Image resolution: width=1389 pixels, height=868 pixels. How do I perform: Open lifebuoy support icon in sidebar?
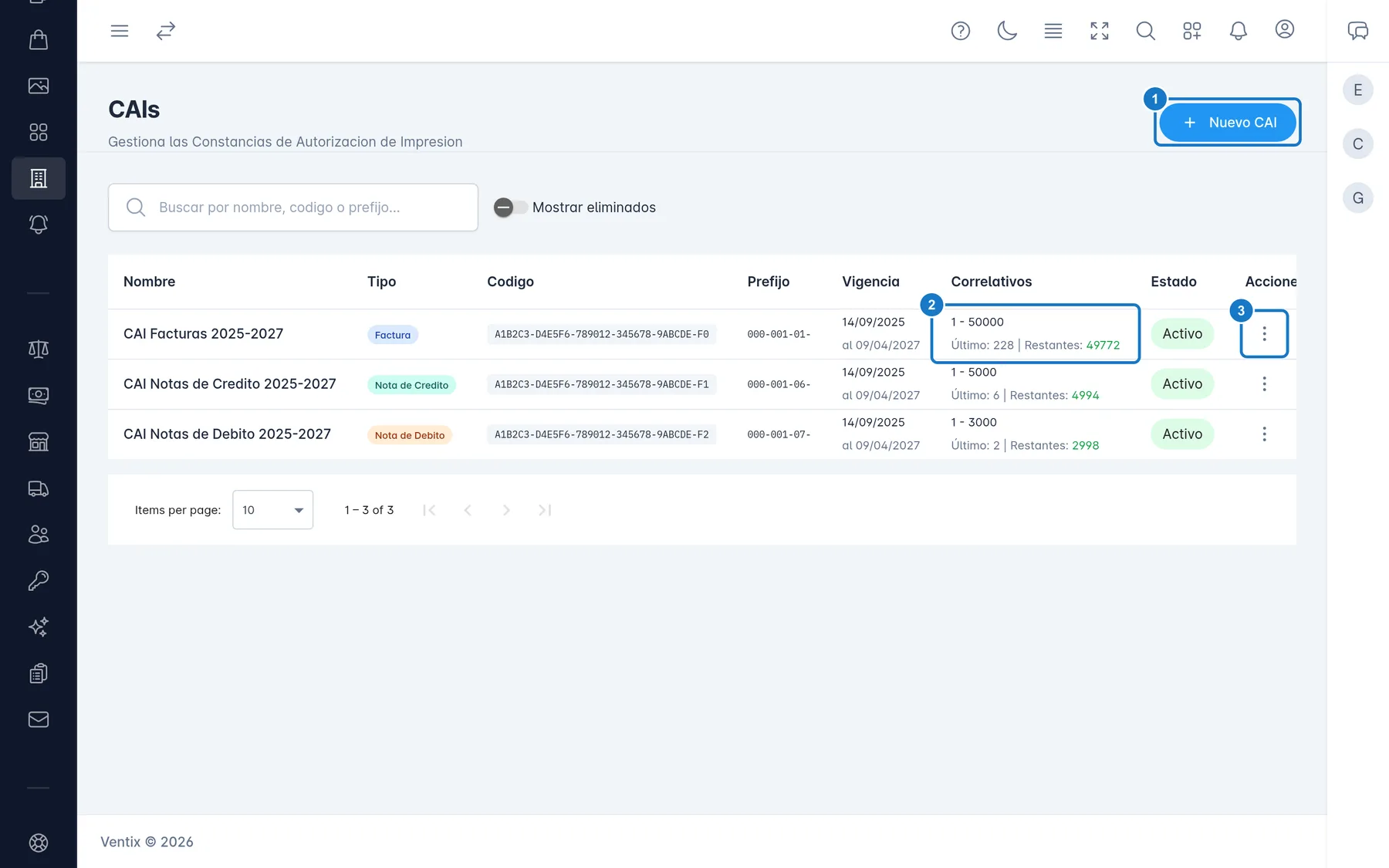[39, 843]
